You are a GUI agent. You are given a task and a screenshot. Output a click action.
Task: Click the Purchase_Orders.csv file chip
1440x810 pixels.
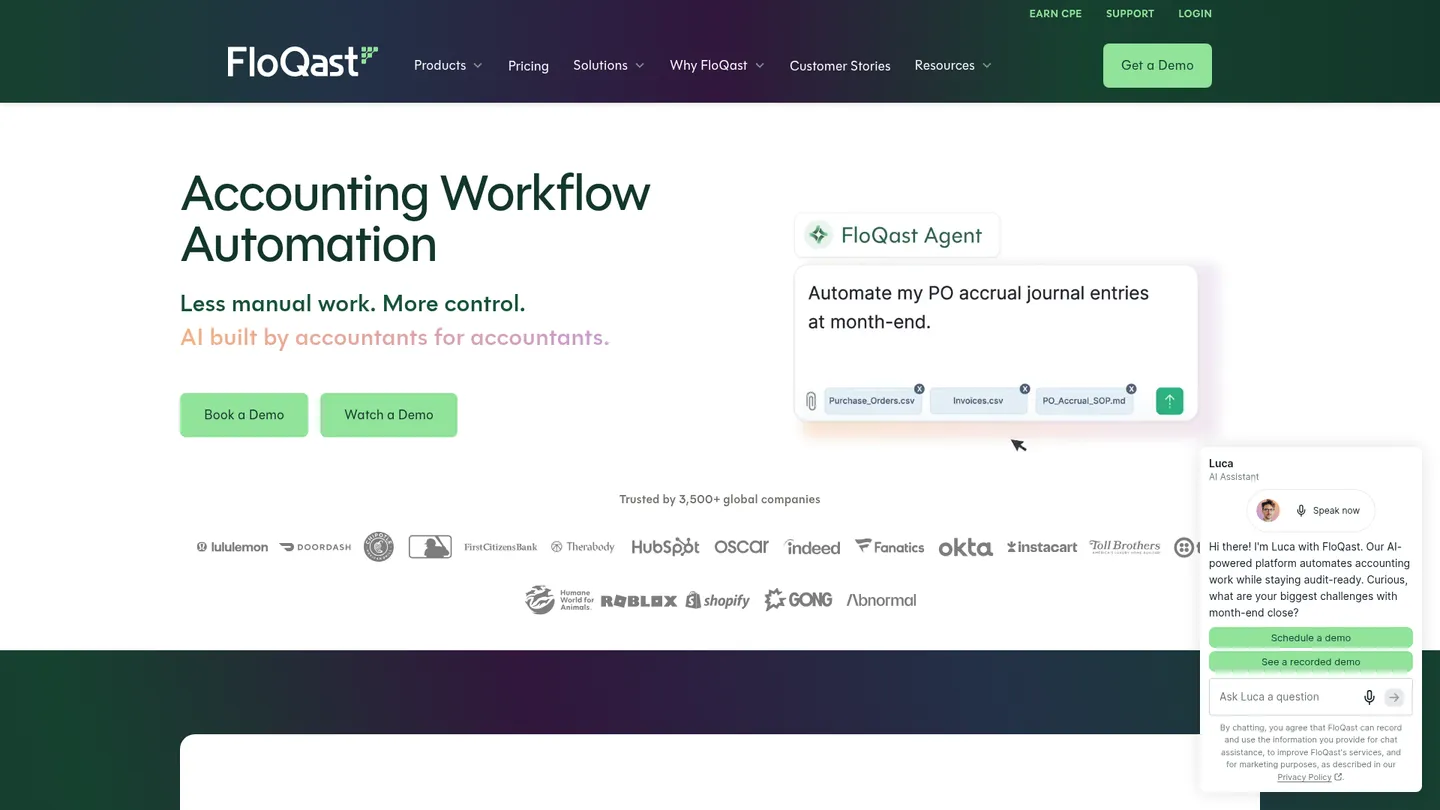pos(872,401)
